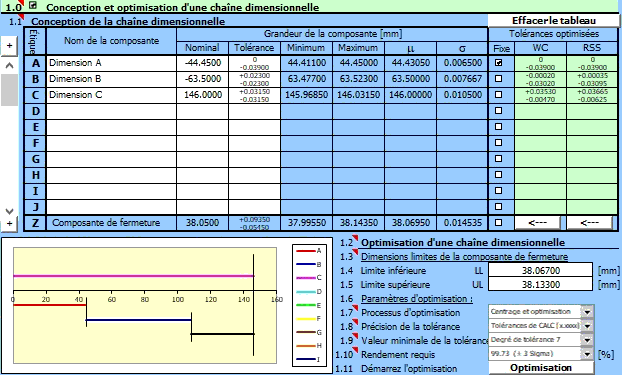
Task: Click the empty nominal cell in row E
Action: pyautogui.click(x=202, y=127)
